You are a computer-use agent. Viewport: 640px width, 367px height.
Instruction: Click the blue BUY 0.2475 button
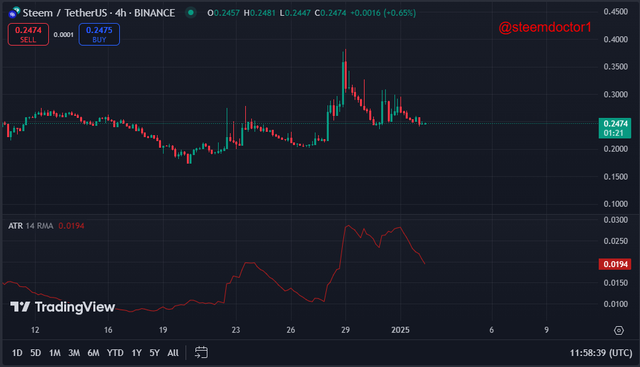[99, 34]
